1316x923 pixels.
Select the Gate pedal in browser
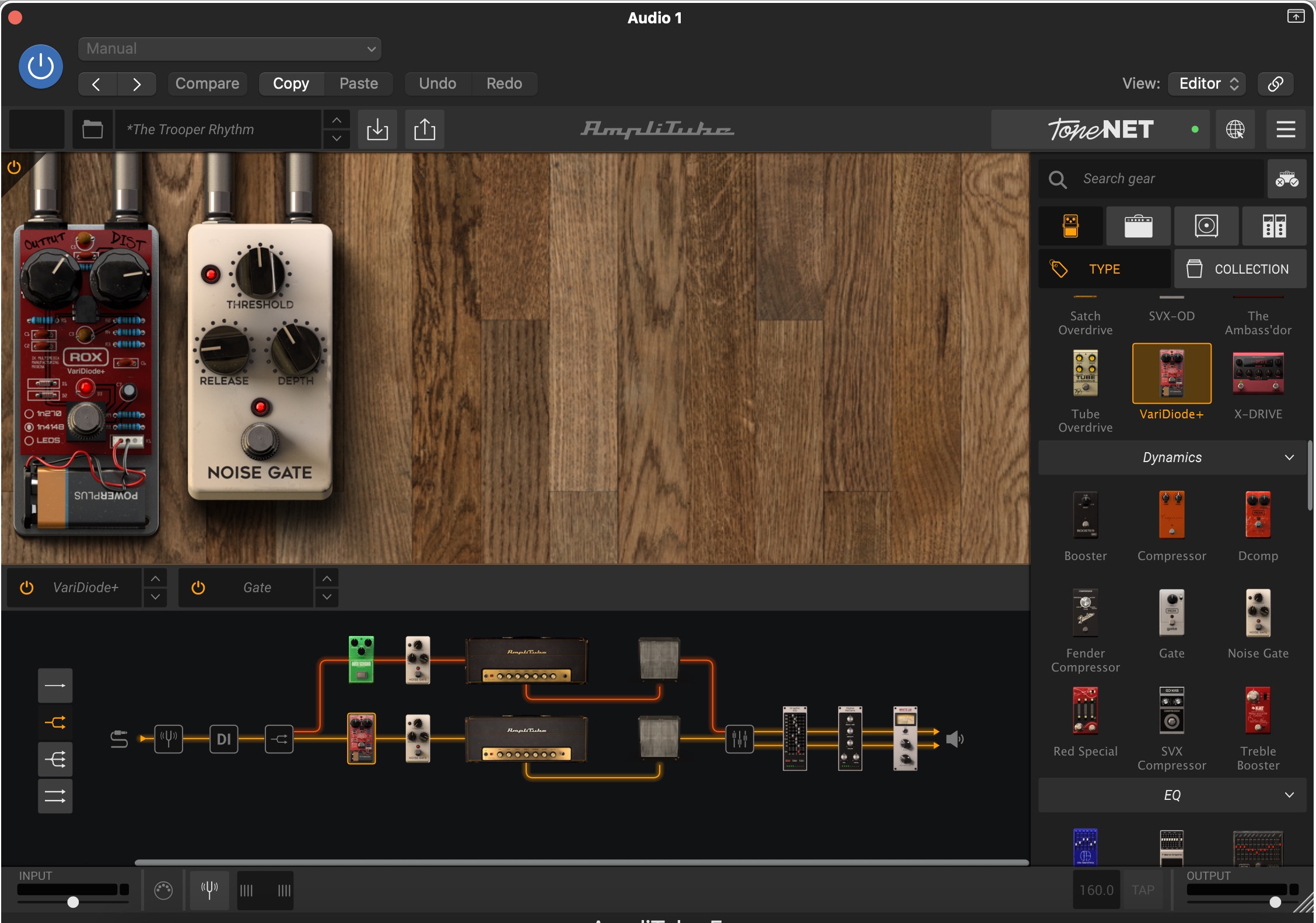1171,613
